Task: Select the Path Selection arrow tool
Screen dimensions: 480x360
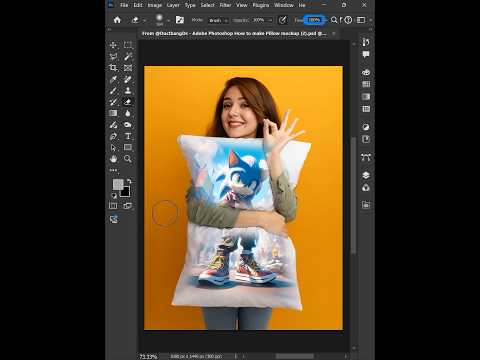Action: (113, 147)
